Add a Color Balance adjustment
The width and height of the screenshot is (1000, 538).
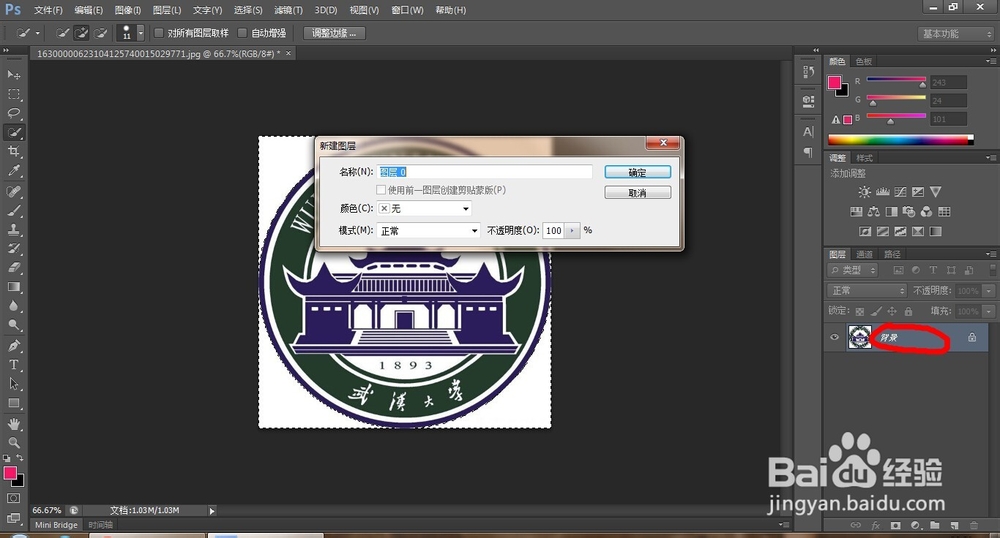click(x=874, y=212)
